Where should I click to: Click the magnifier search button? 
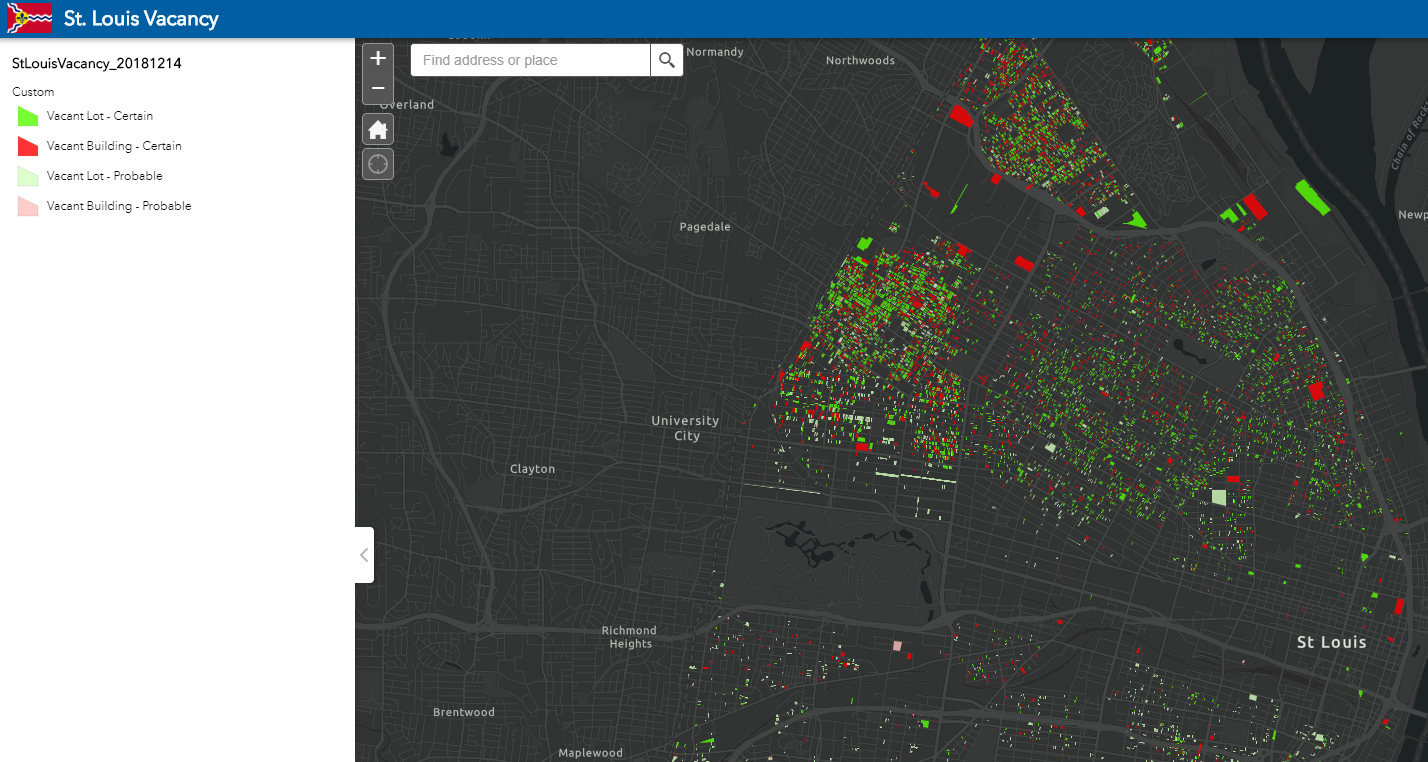click(667, 60)
